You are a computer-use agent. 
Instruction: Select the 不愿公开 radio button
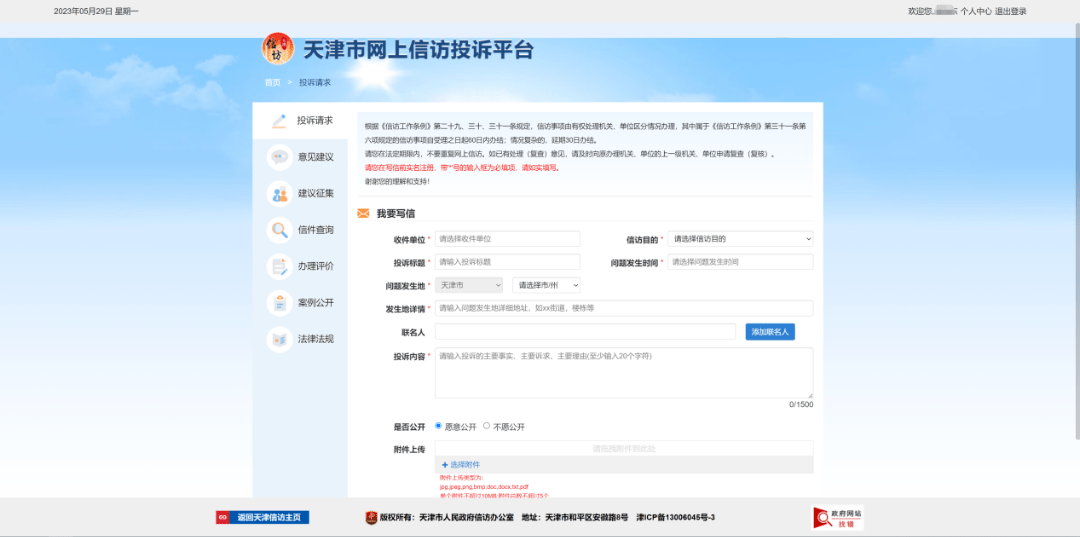(x=487, y=426)
